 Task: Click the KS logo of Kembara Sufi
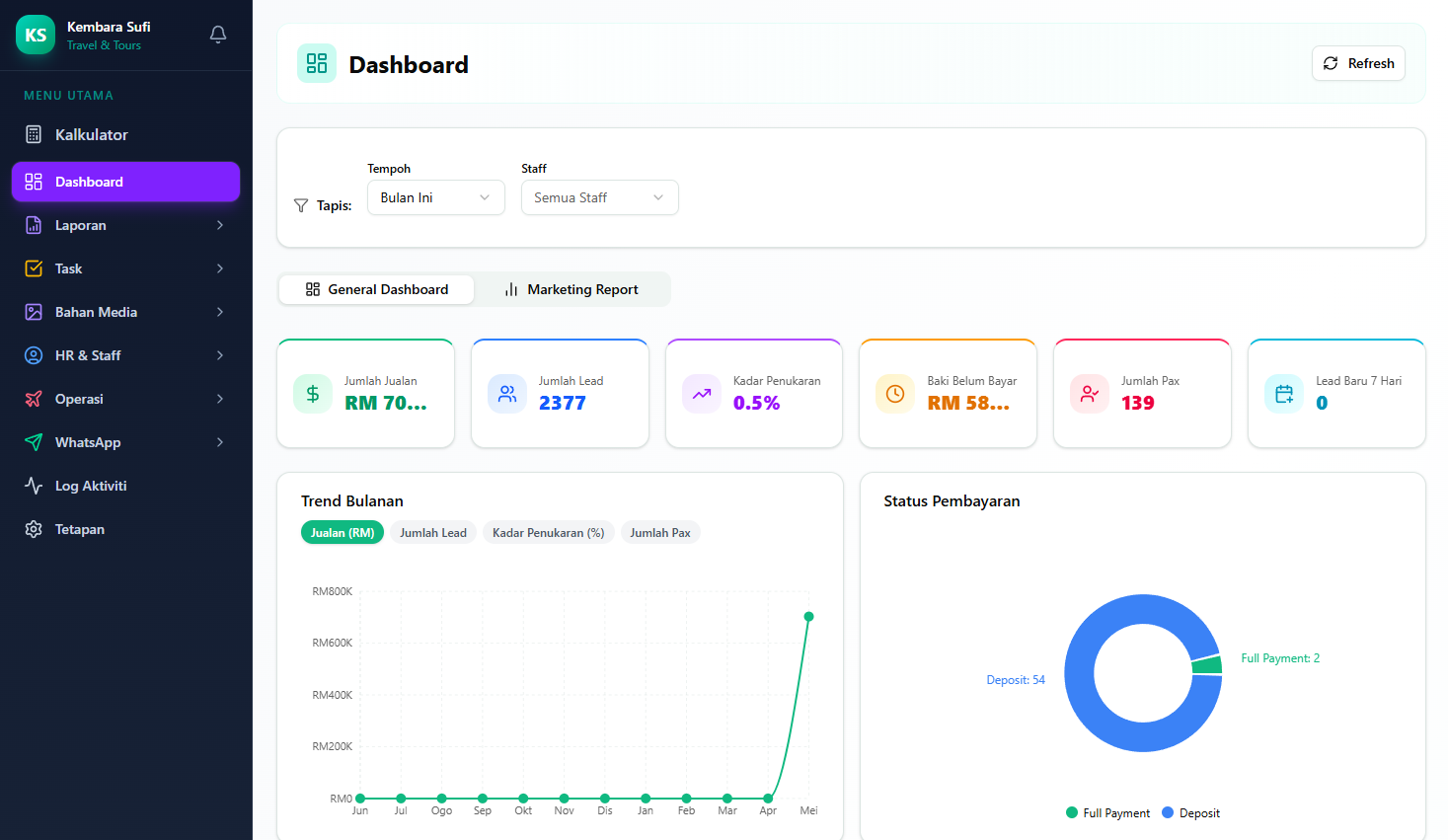[x=36, y=35]
